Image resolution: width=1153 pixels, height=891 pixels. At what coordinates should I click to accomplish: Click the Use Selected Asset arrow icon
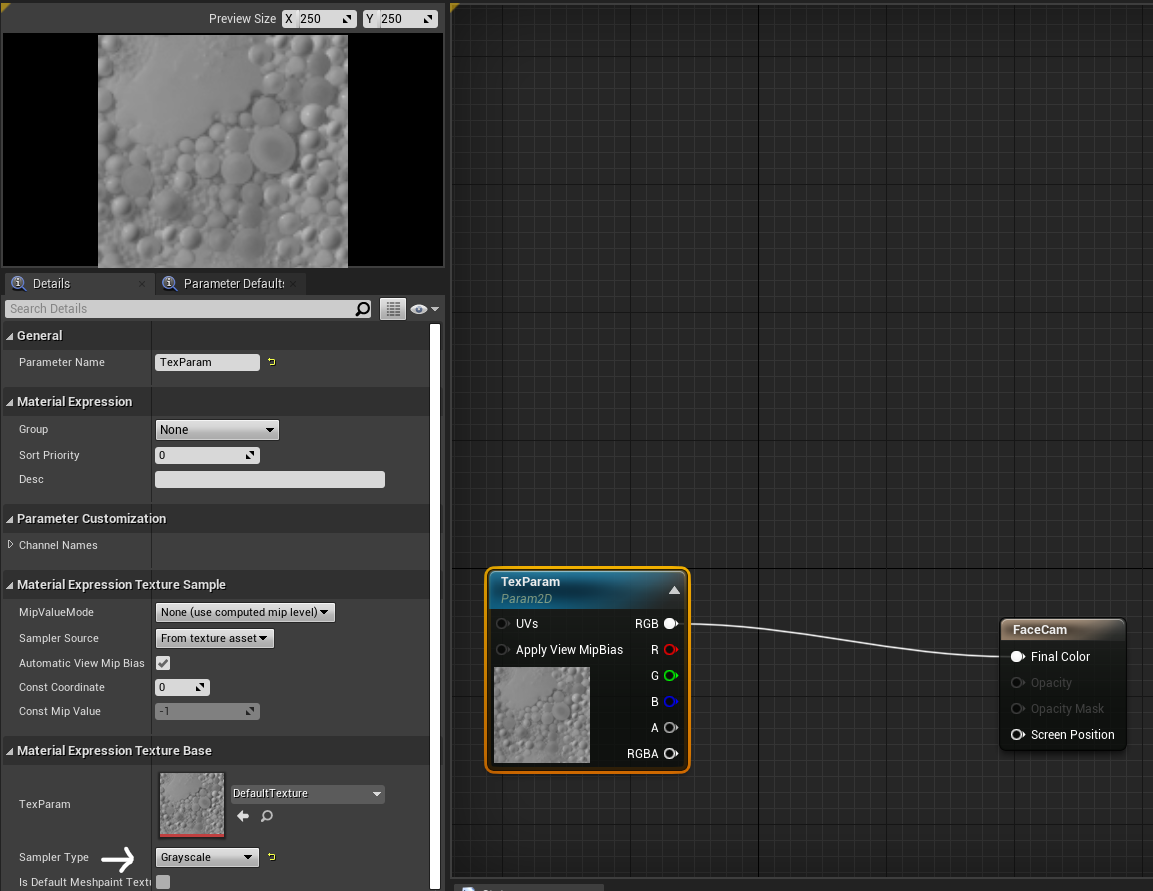(243, 817)
